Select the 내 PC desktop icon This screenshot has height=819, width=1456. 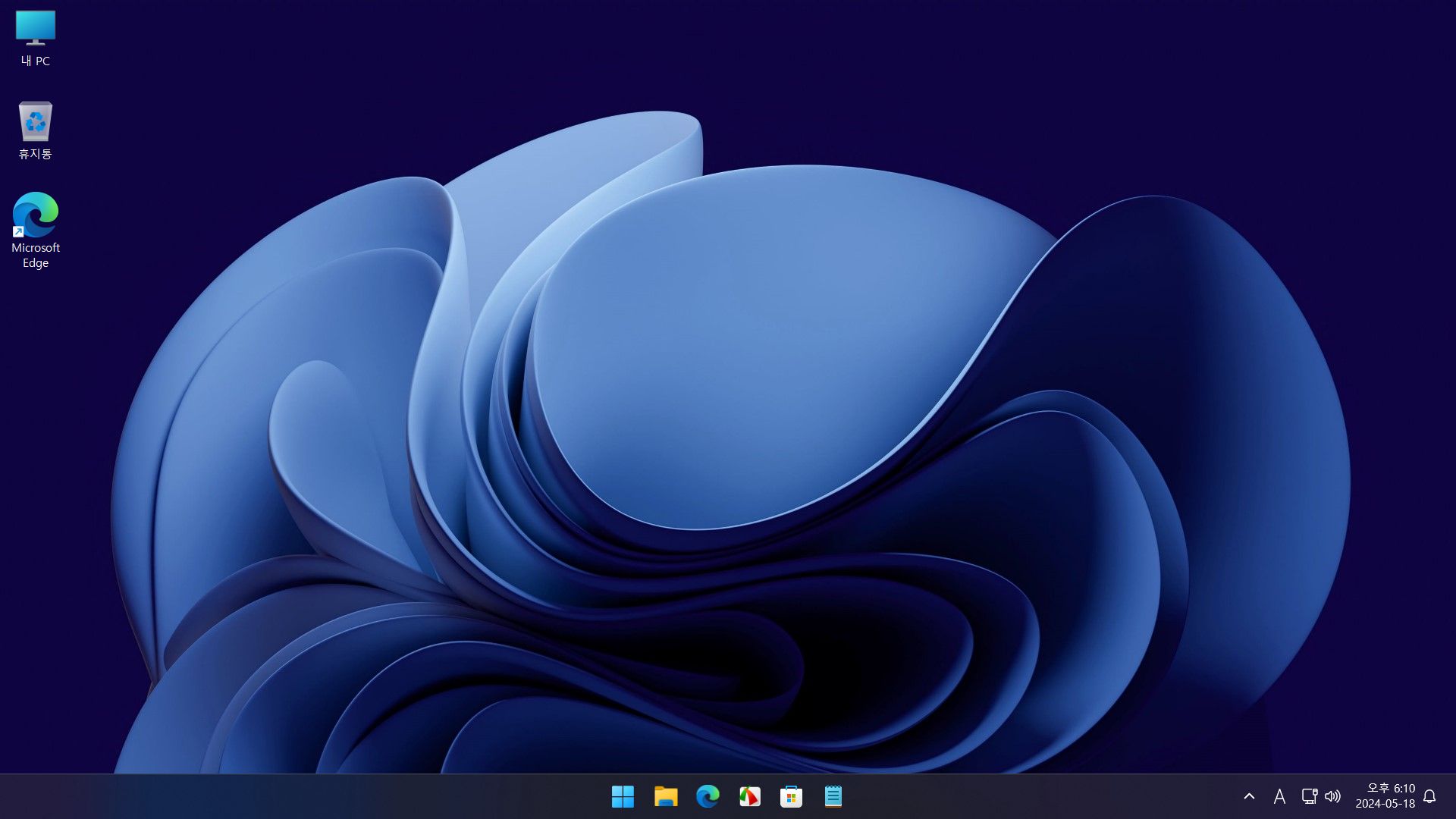(35, 29)
